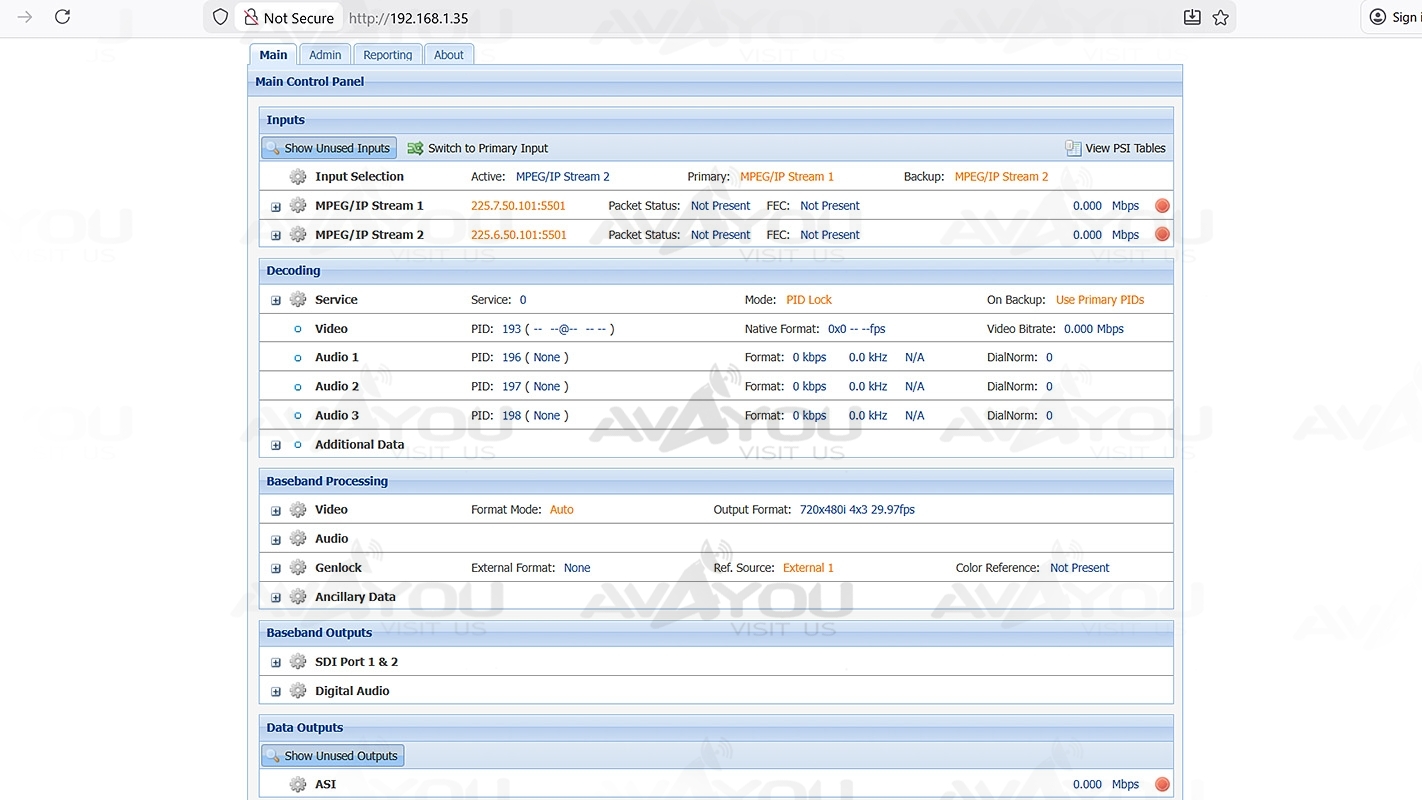Open the Reporting tab

click(x=387, y=55)
